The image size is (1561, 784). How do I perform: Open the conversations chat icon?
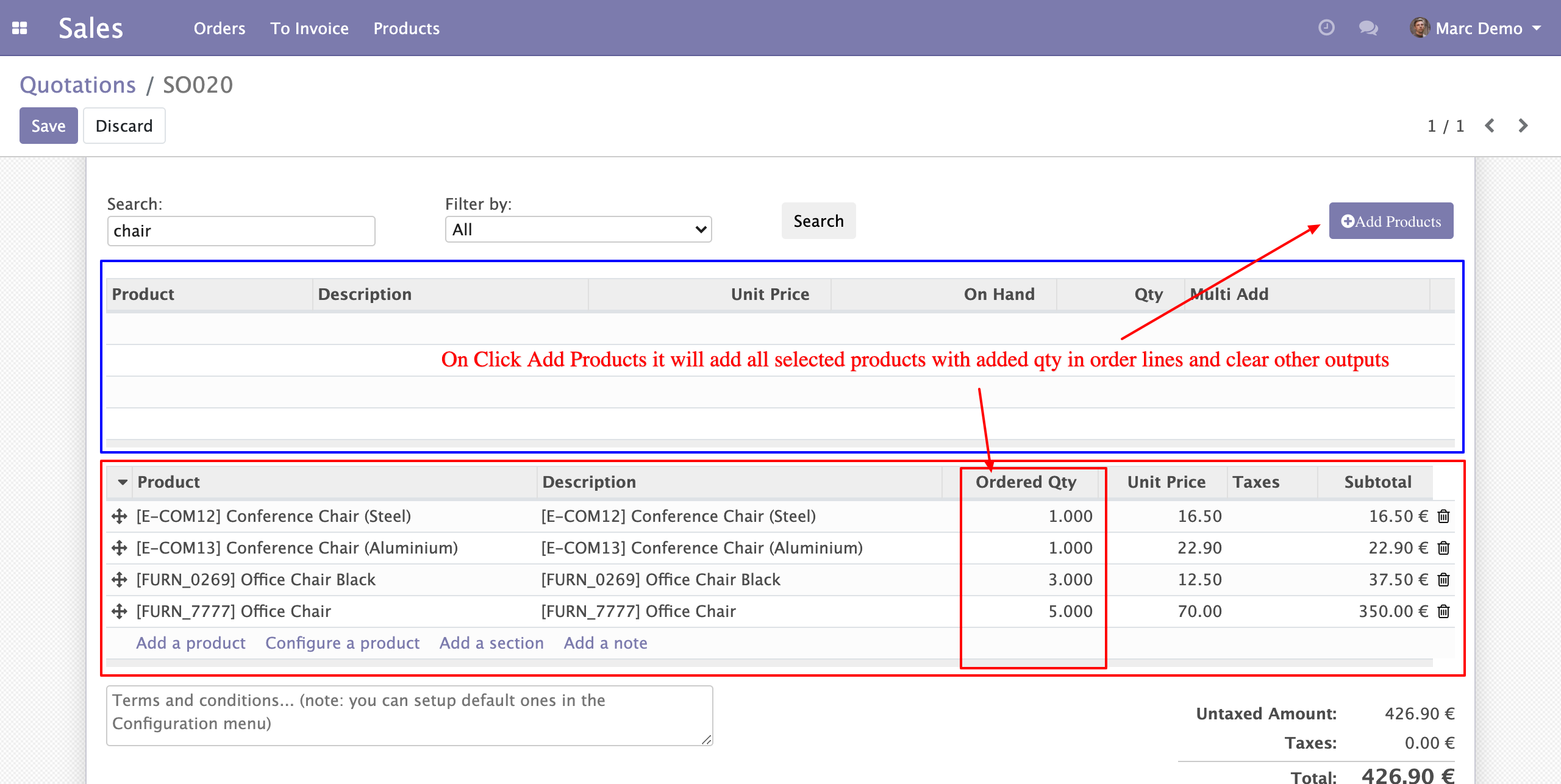pyautogui.click(x=1368, y=28)
